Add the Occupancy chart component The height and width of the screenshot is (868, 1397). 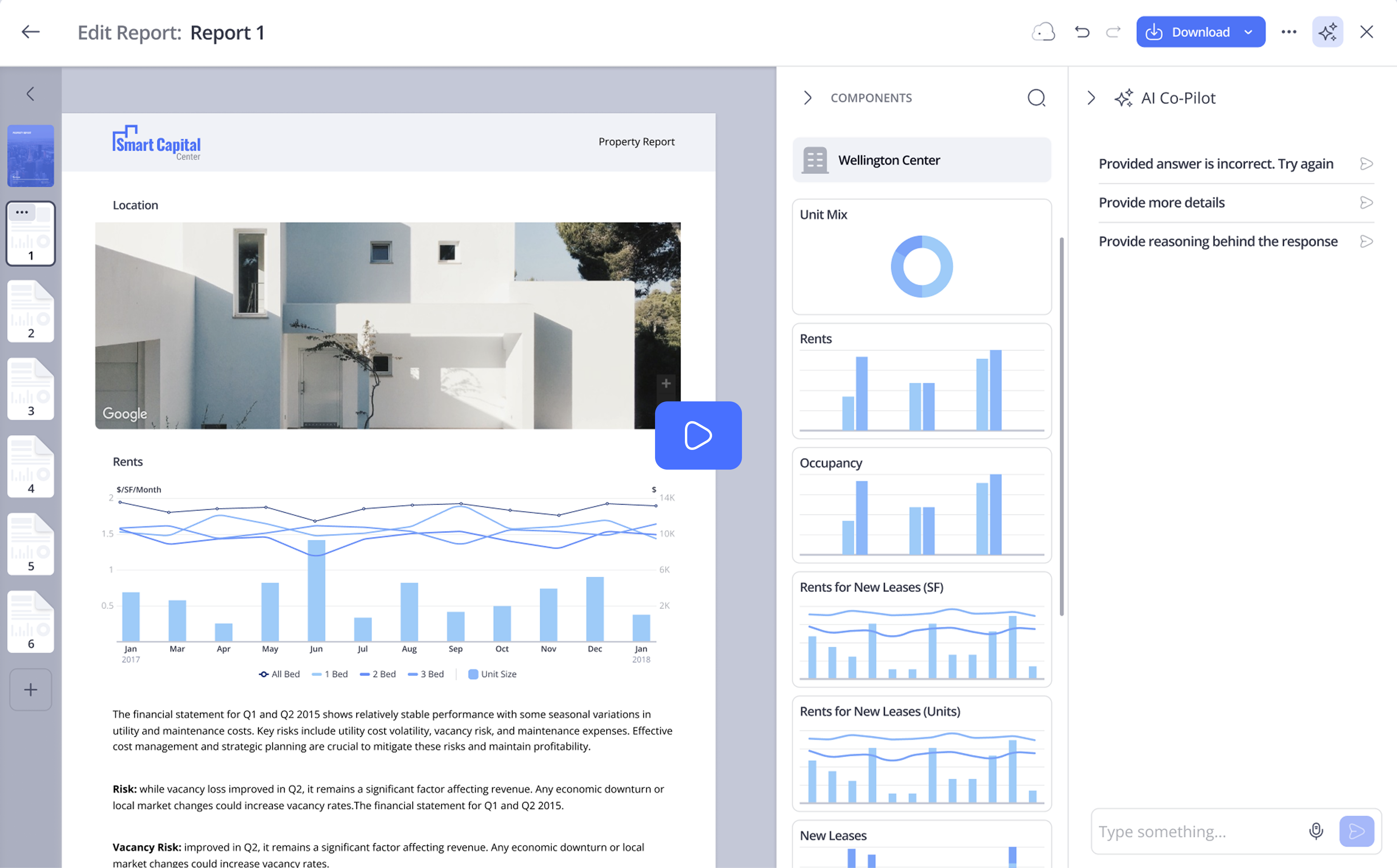pos(921,505)
